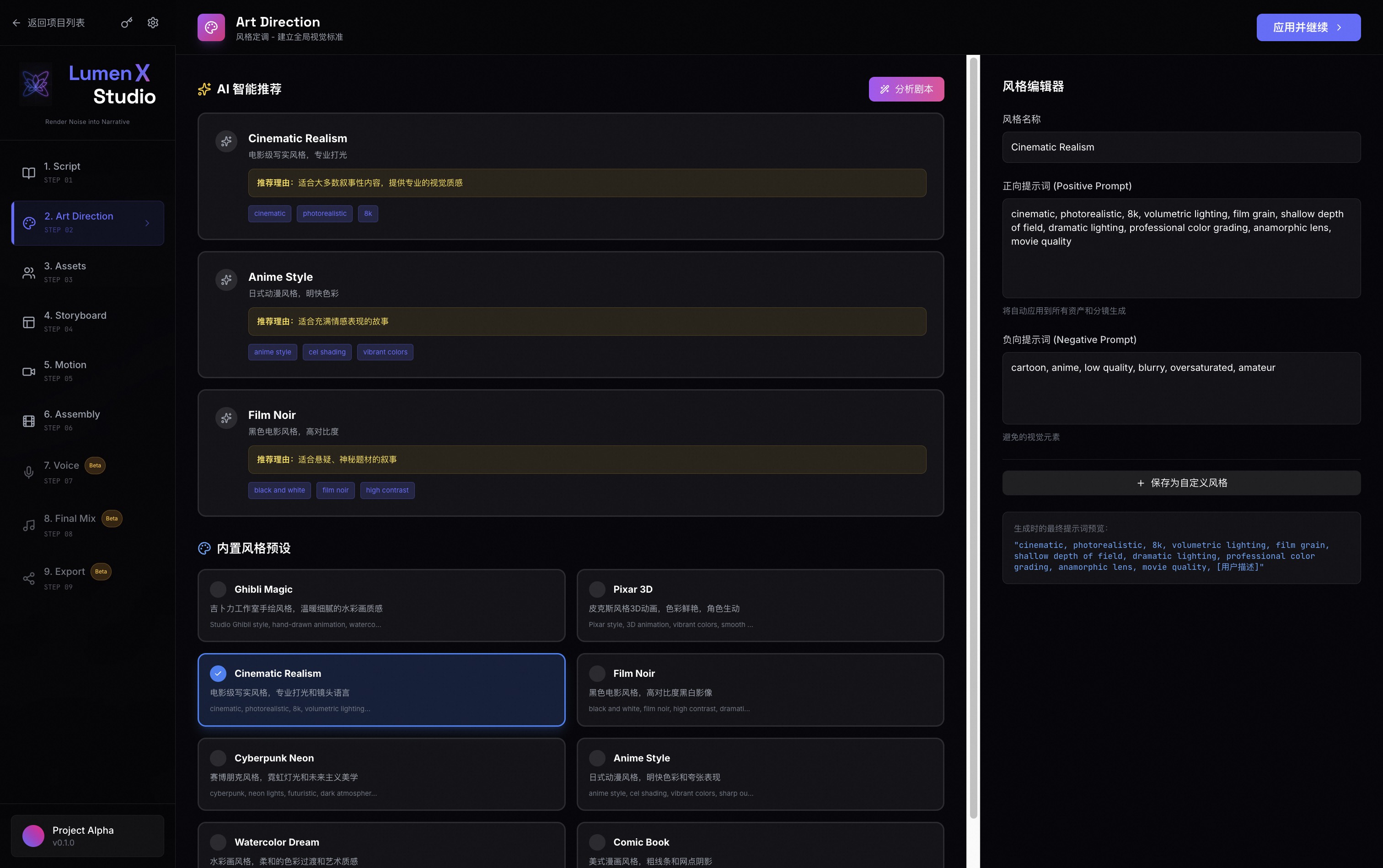
Task: Click the Assembly film icon
Action: pos(29,421)
